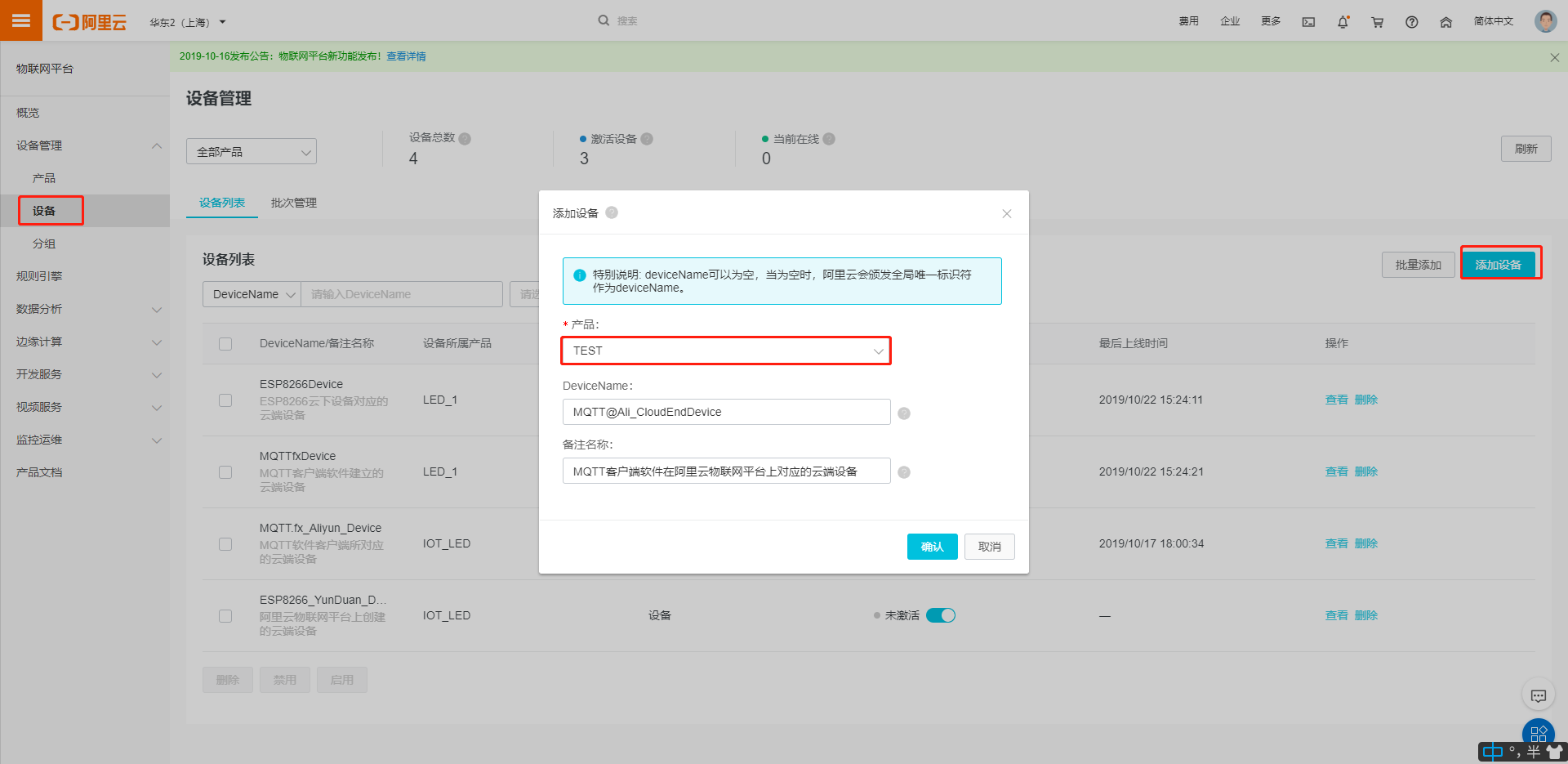The width and height of the screenshot is (1568, 764).
Task: Open the 费用 menu item
Action: 1189,21
